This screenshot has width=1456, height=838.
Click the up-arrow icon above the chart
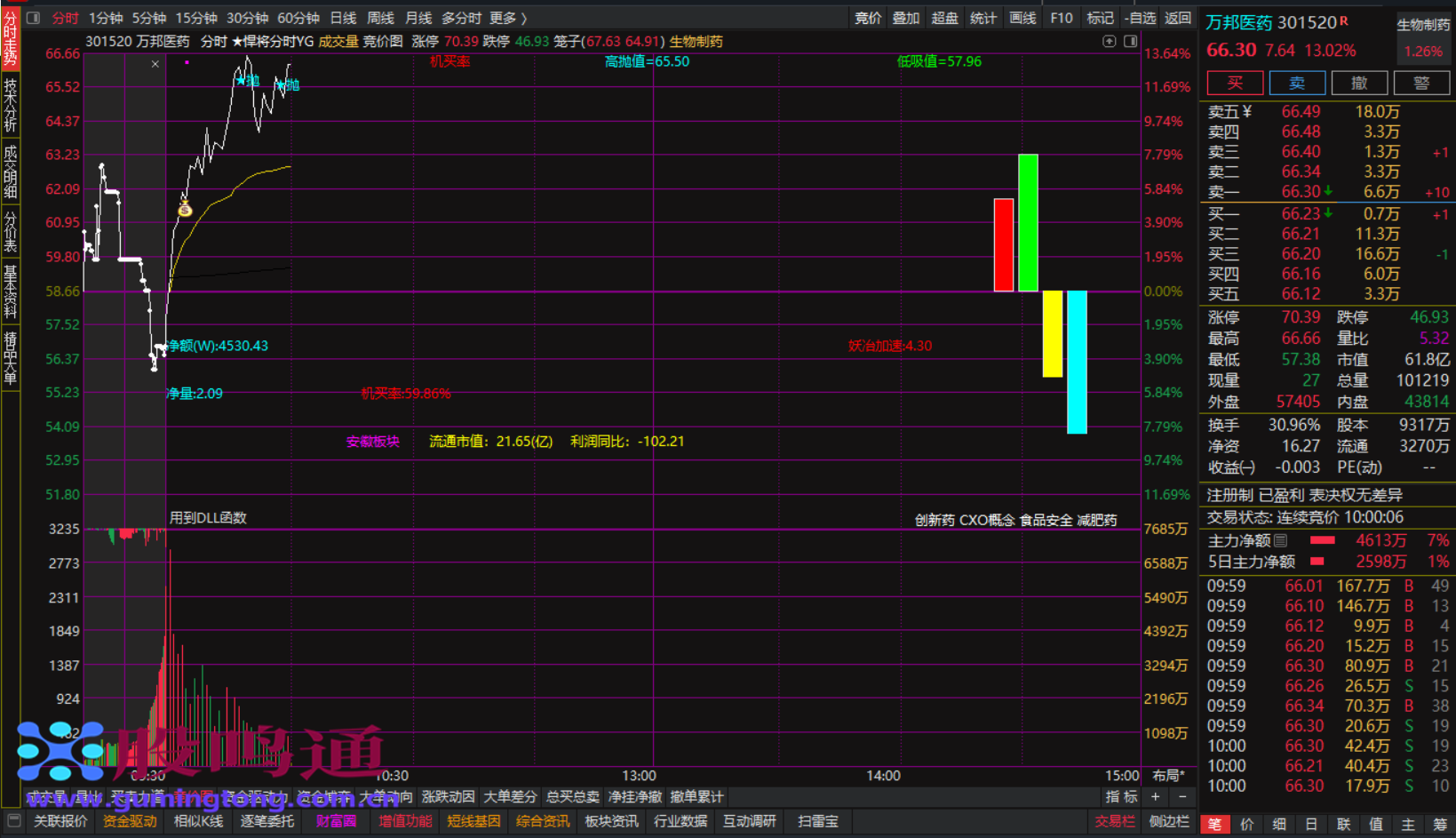click(1109, 41)
